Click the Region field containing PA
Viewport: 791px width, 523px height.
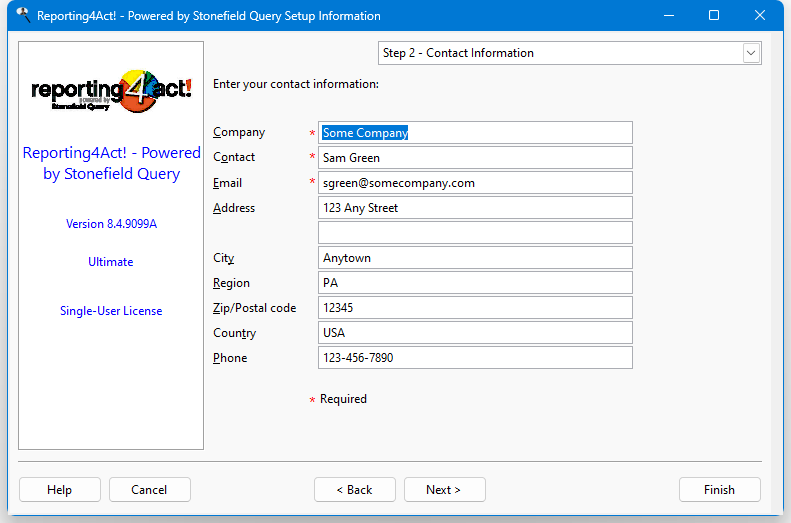pyautogui.click(x=475, y=282)
